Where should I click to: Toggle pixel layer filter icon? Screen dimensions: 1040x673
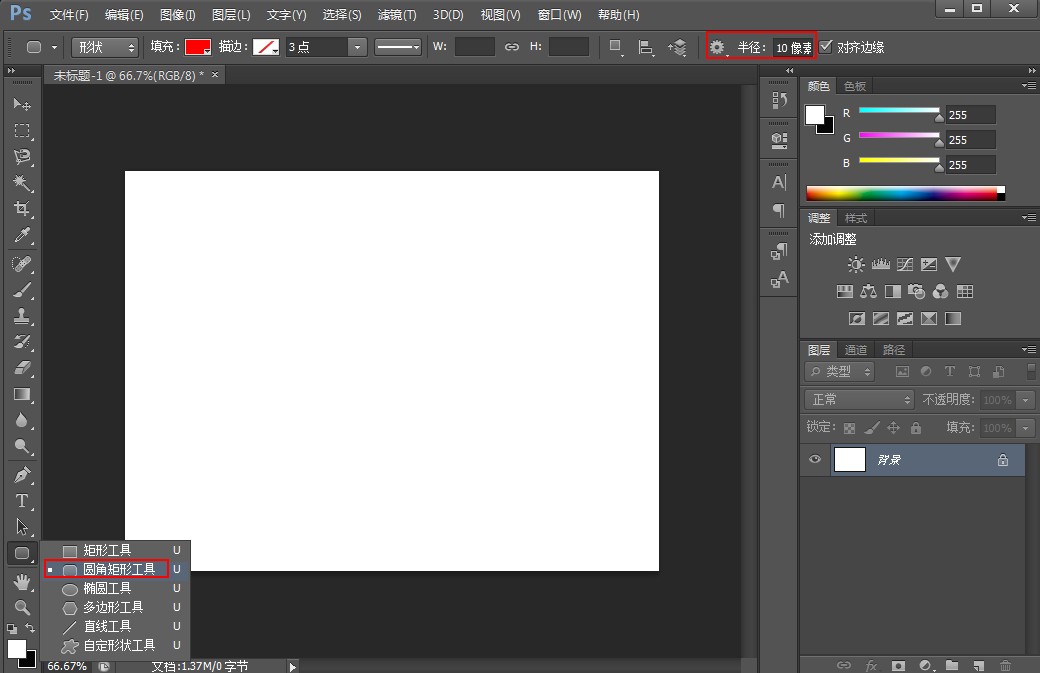(903, 371)
